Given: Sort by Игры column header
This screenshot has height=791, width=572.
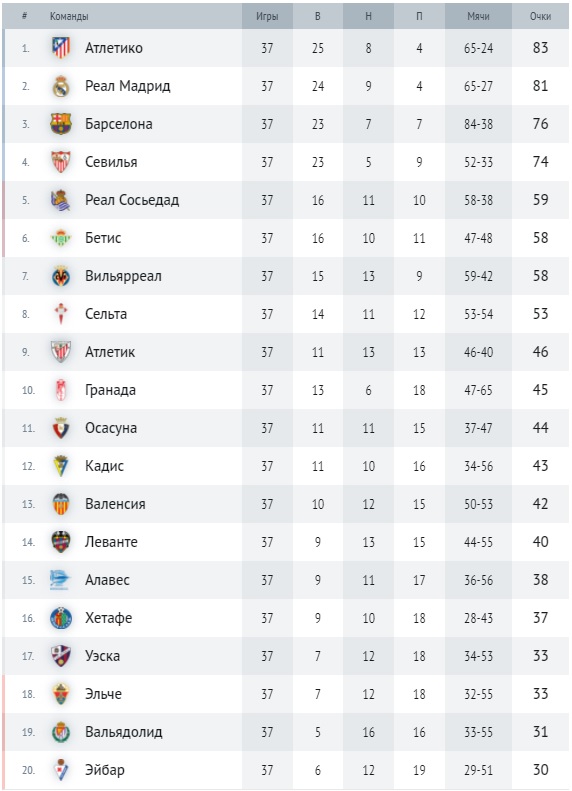Looking at the screenshot, I should tap(267, 16).
